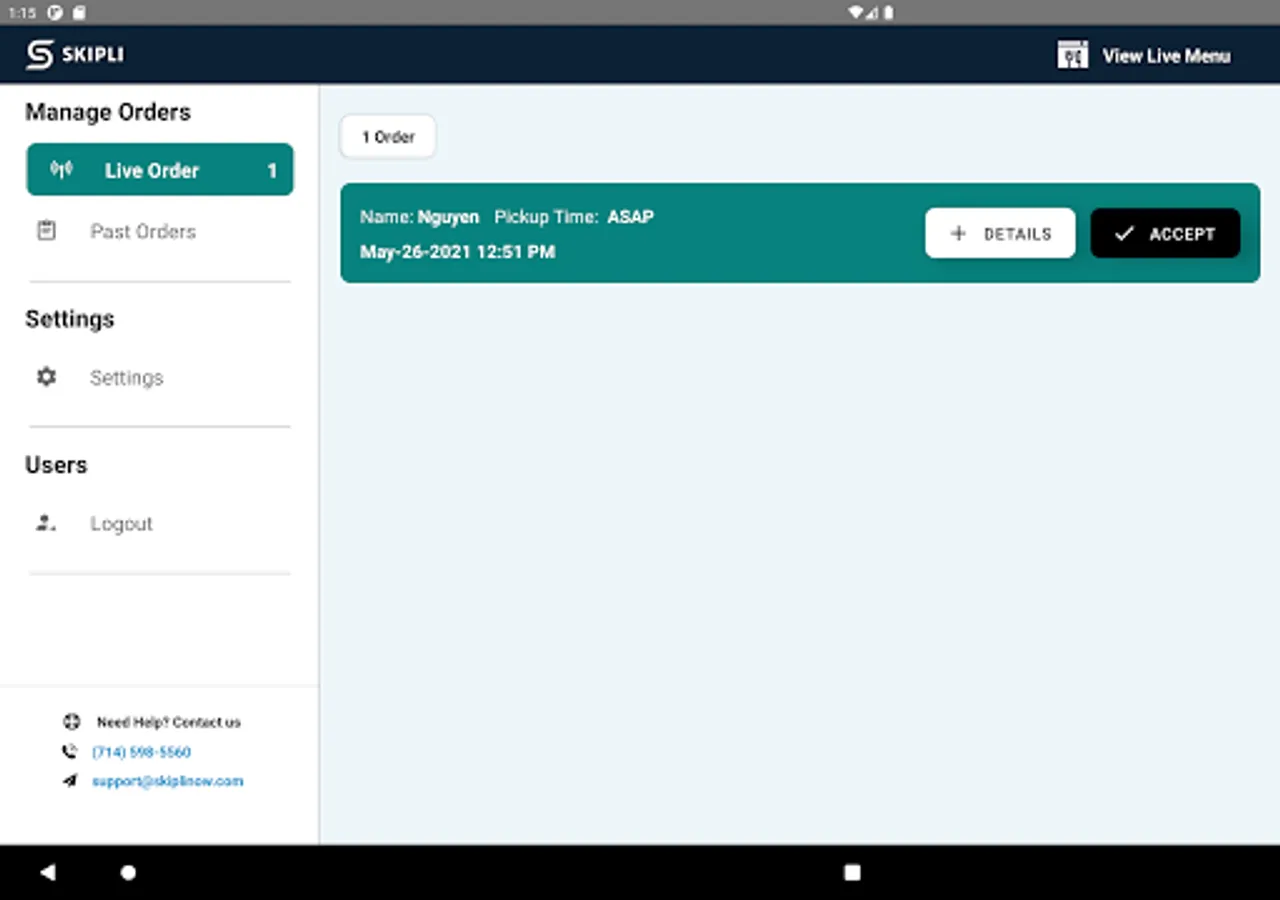The width and height of the screenshot is (1280, 900).
Task: Click the Wi-Fi status icon in the status bar
Action: click(x=855, y=13)
